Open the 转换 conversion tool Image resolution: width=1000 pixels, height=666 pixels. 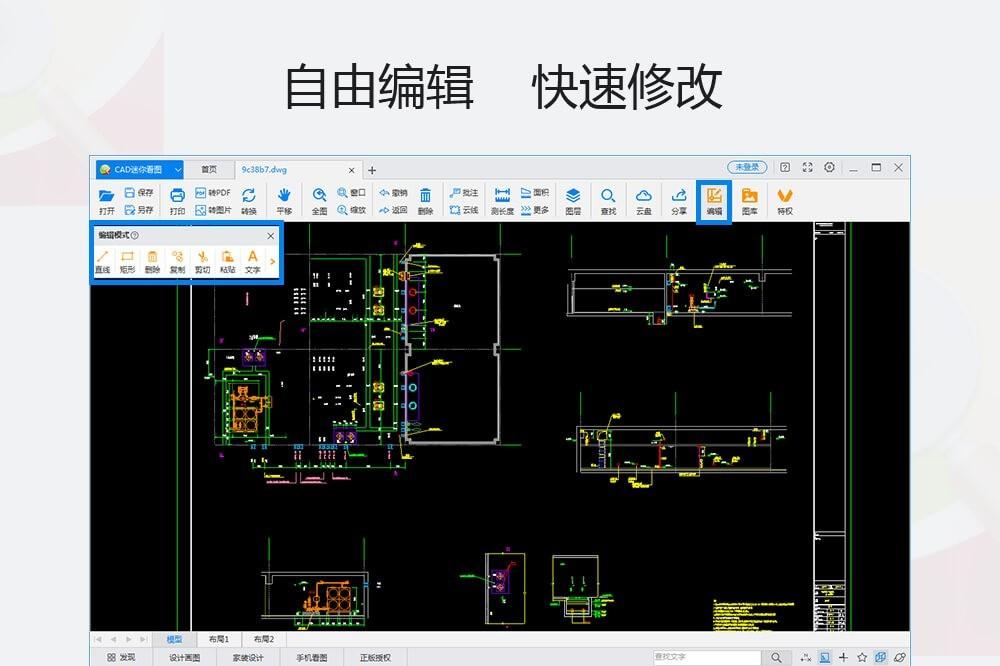click(x=249, y=202)
